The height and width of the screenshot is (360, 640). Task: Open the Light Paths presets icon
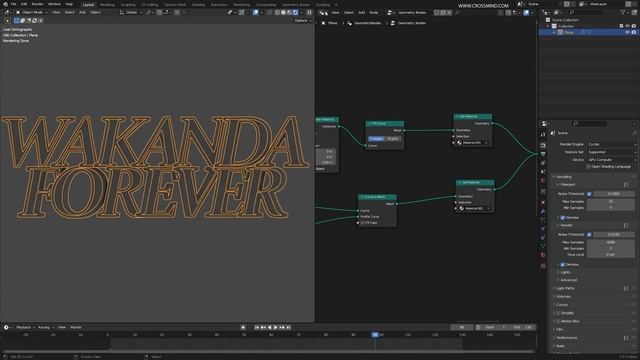coord(627,289)
